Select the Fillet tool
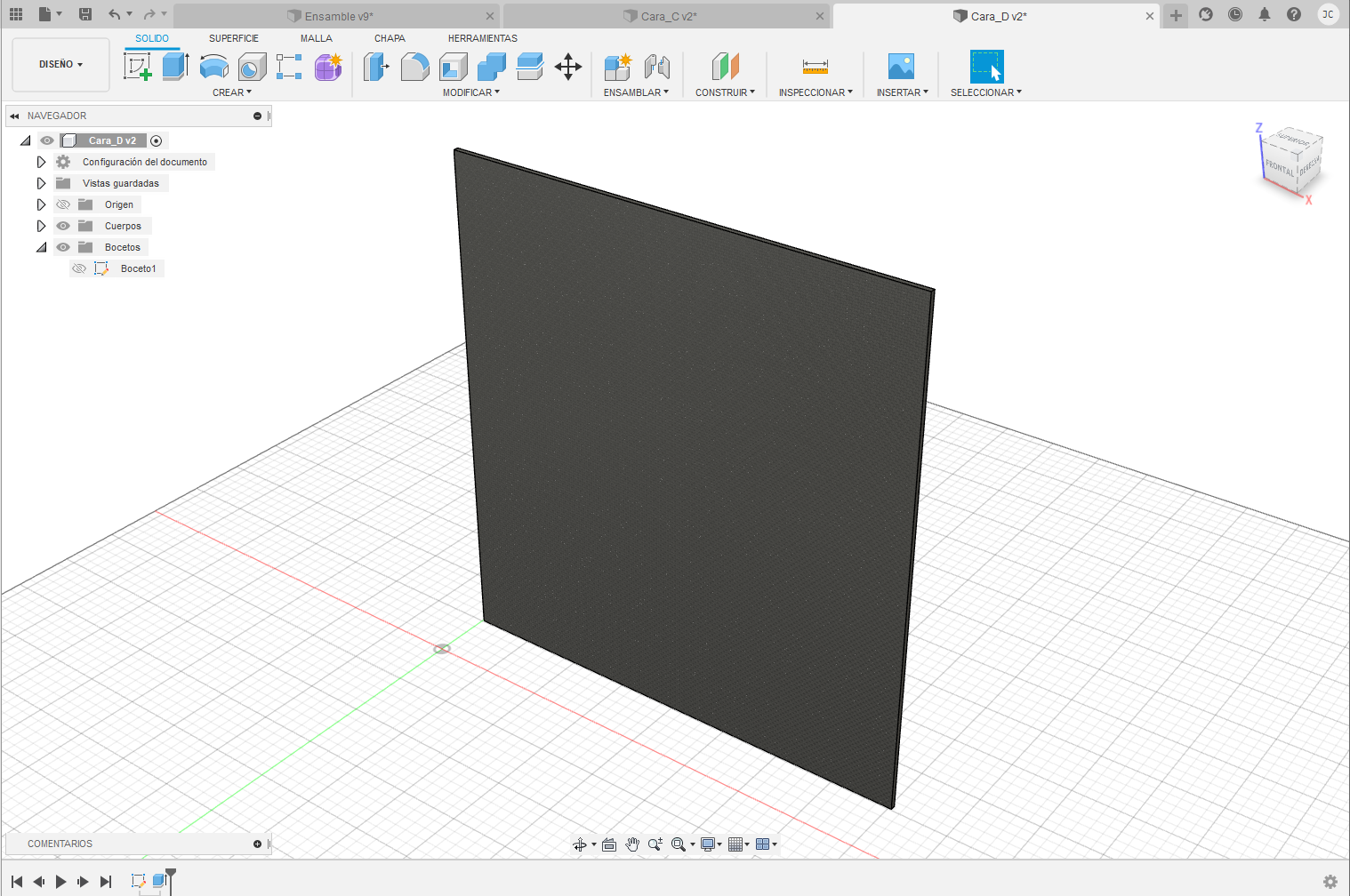This screenshot has height=896, width=1350. pyautogui.click(x=414, y=67)
